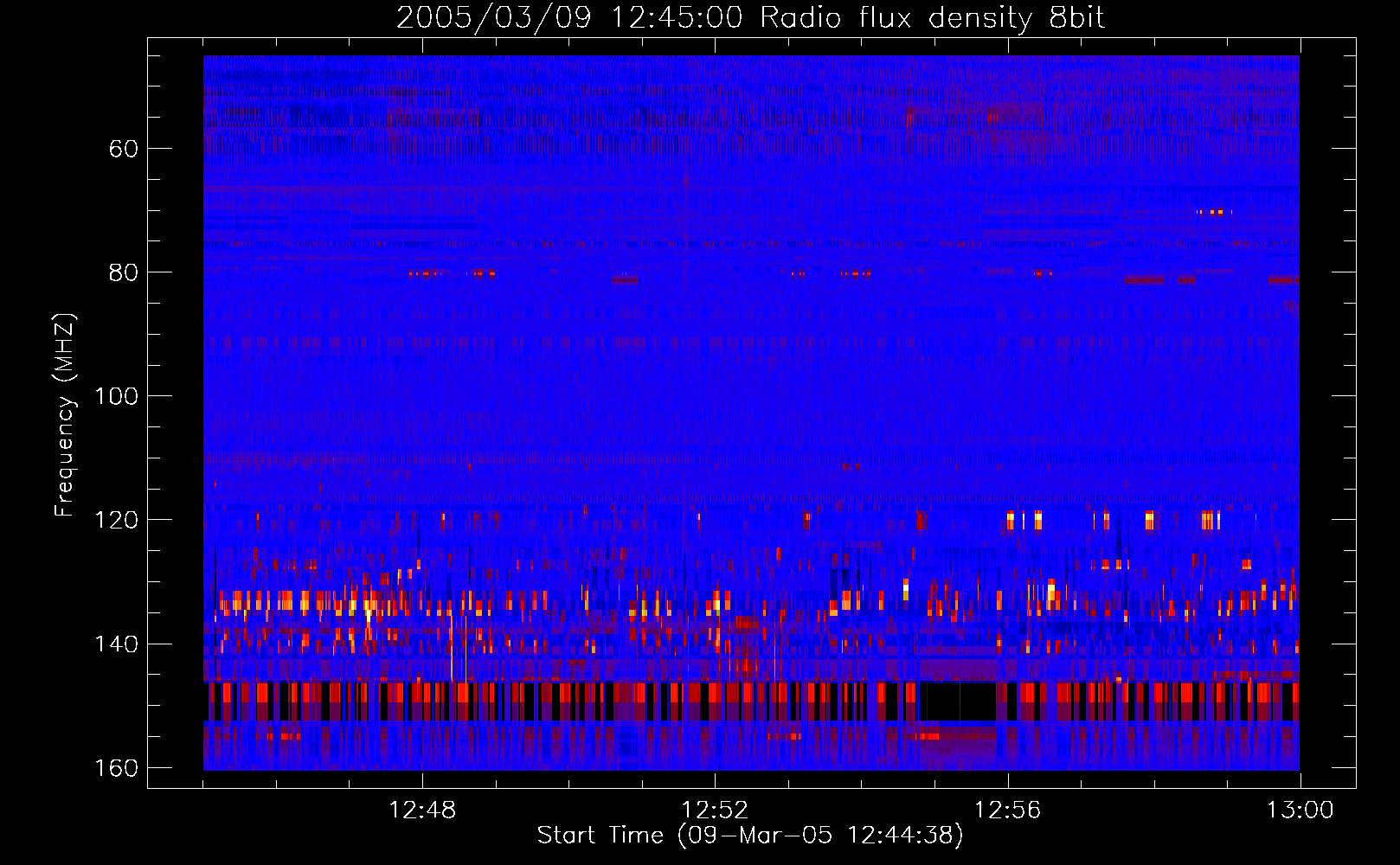
Task: Click the '12:48' time tick label
Action: 422,811
